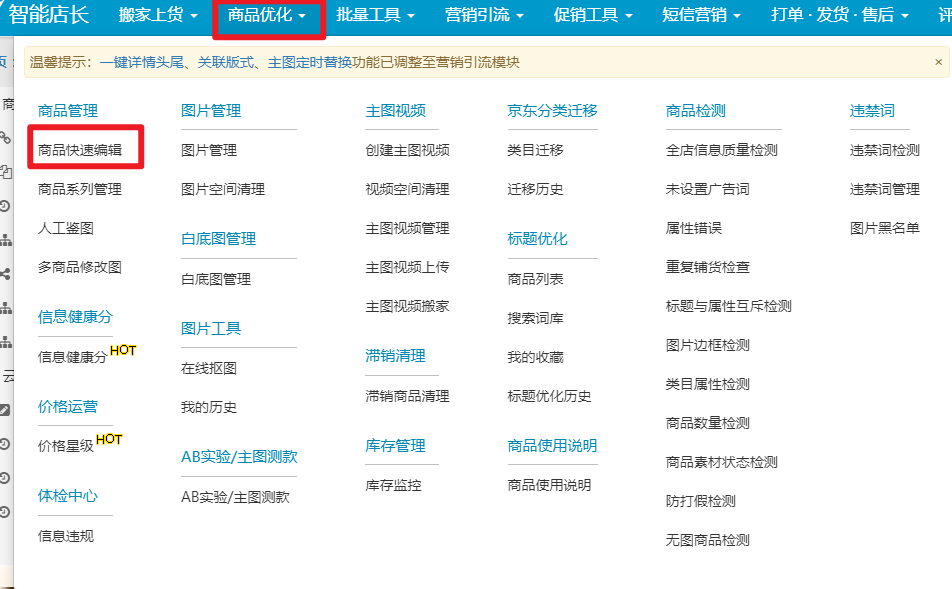The width and height of the screenshot is (952, 589).
Task: Click the 智能店长 brand logo
Action: click(48, 15)
